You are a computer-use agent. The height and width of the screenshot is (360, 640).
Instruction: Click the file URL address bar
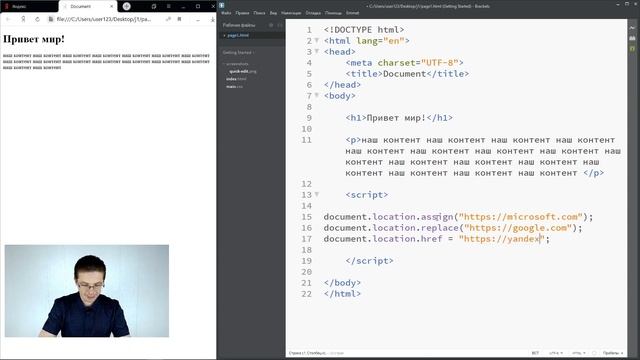(104, 19)
